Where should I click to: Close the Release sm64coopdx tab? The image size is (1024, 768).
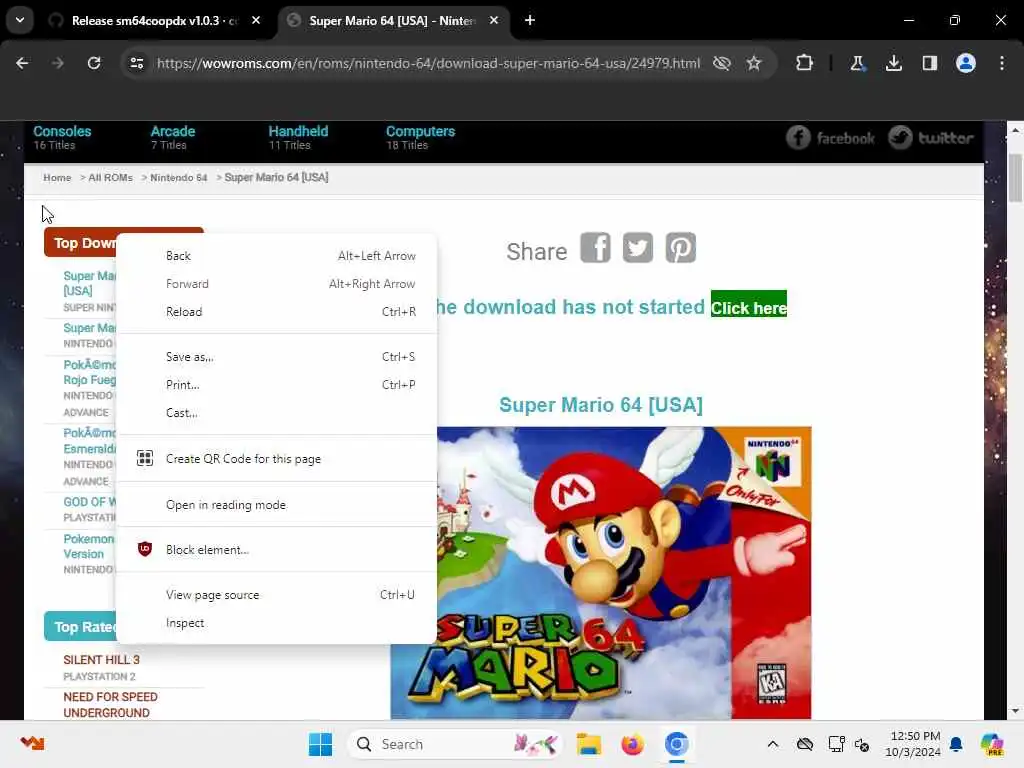coord(256,20)
